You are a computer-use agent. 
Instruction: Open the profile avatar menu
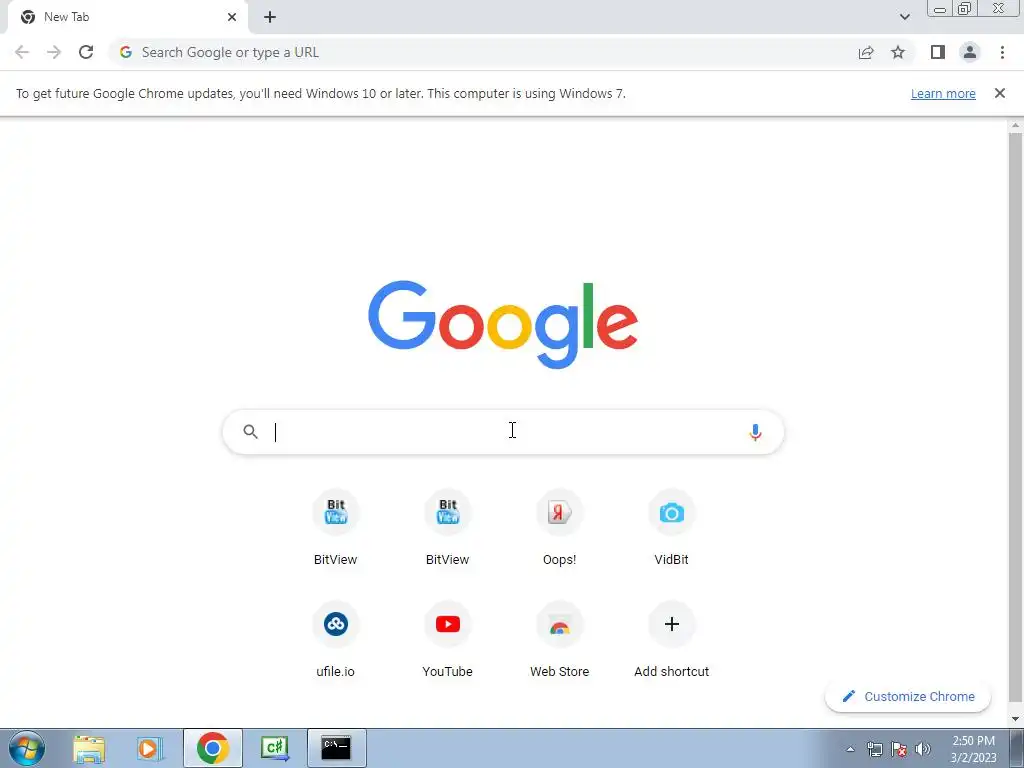point(970,52)
